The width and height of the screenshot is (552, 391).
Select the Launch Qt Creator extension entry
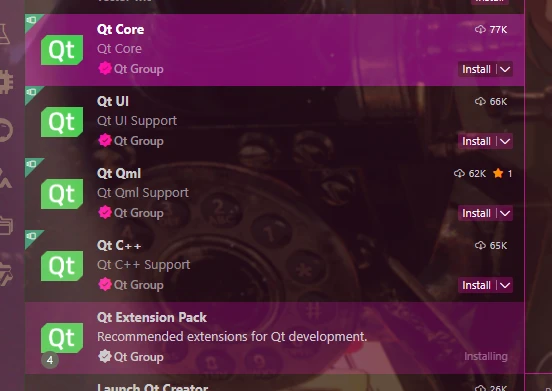pos(275,383)
